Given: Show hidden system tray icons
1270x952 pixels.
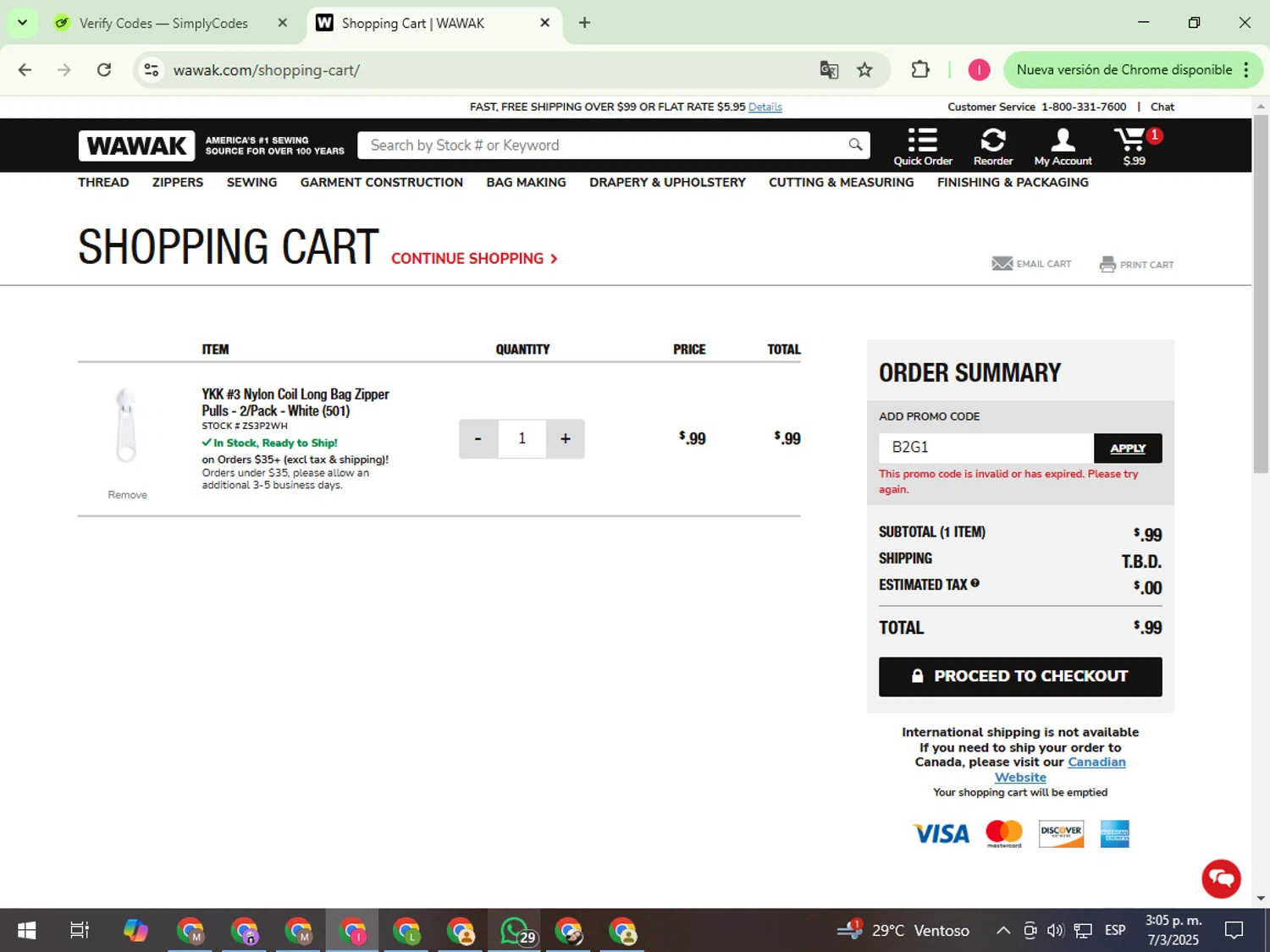Looking at the screenshot, I should tap(1003, 931).
